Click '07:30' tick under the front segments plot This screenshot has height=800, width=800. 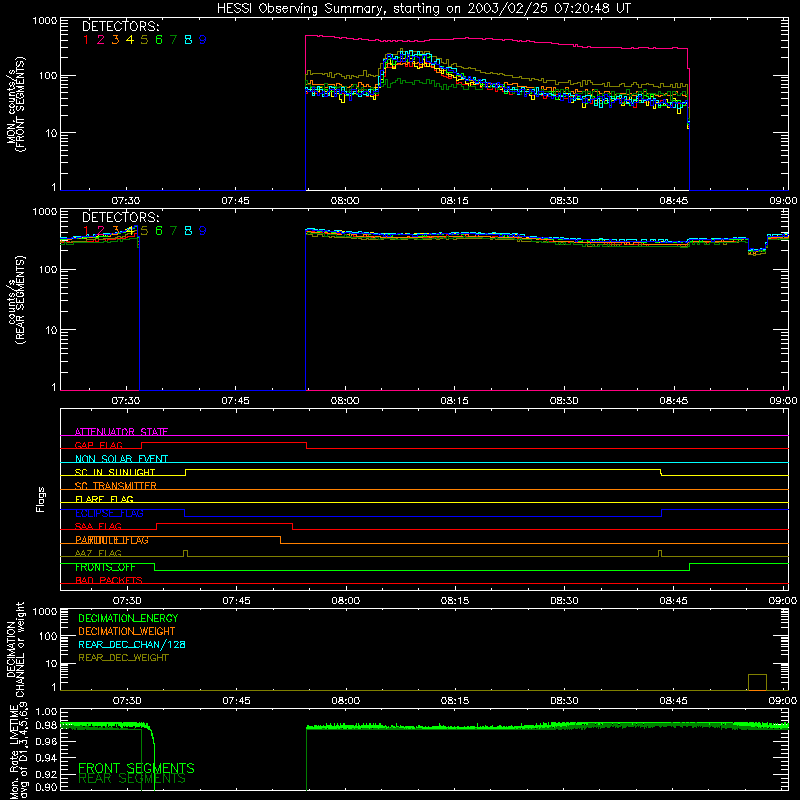coord(126,201)
